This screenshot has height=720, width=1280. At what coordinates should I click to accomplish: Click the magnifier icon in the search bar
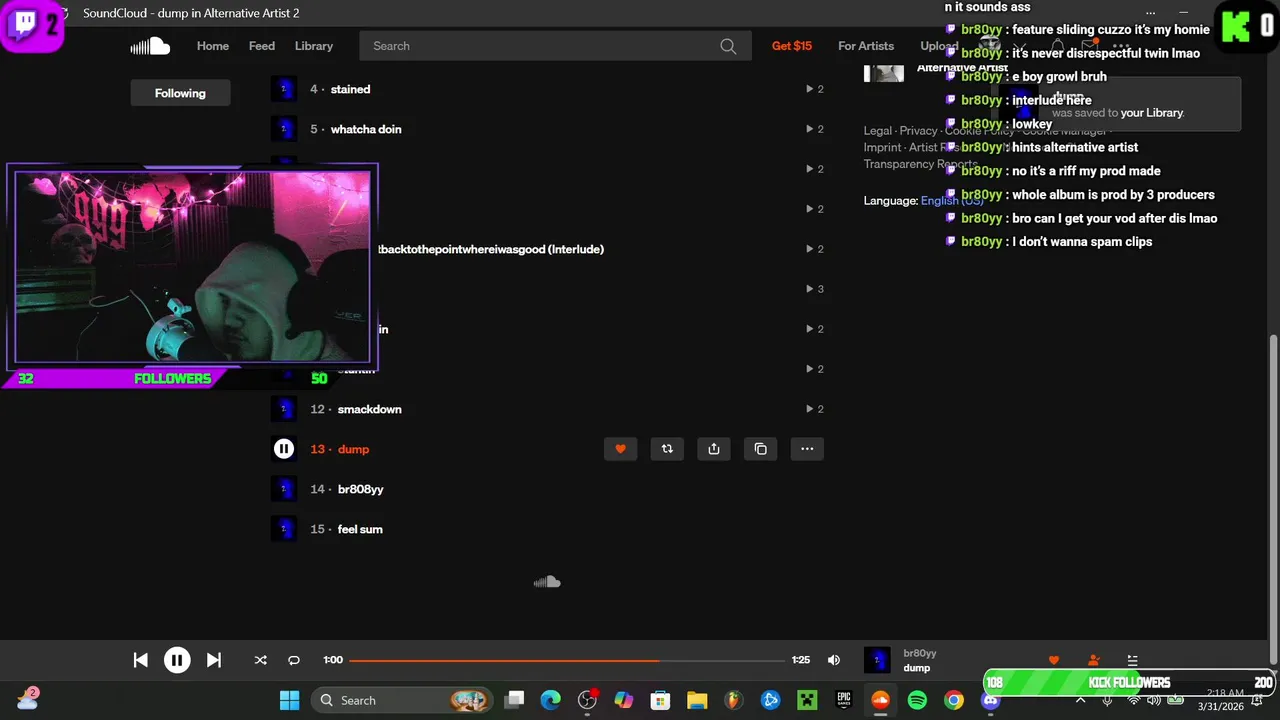click(728, 46)
